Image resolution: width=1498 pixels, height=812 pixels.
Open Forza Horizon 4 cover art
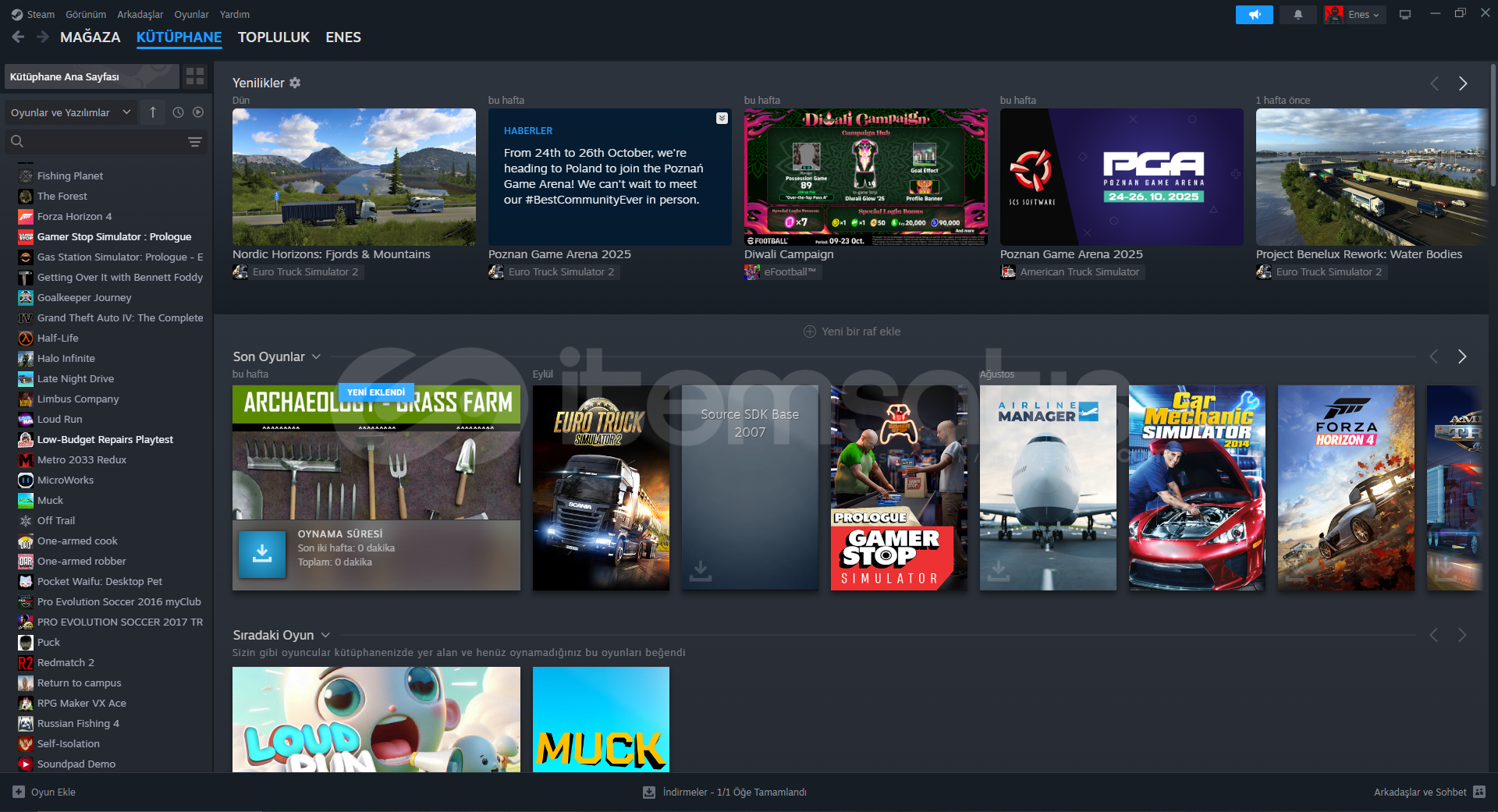pos(1346,488)
